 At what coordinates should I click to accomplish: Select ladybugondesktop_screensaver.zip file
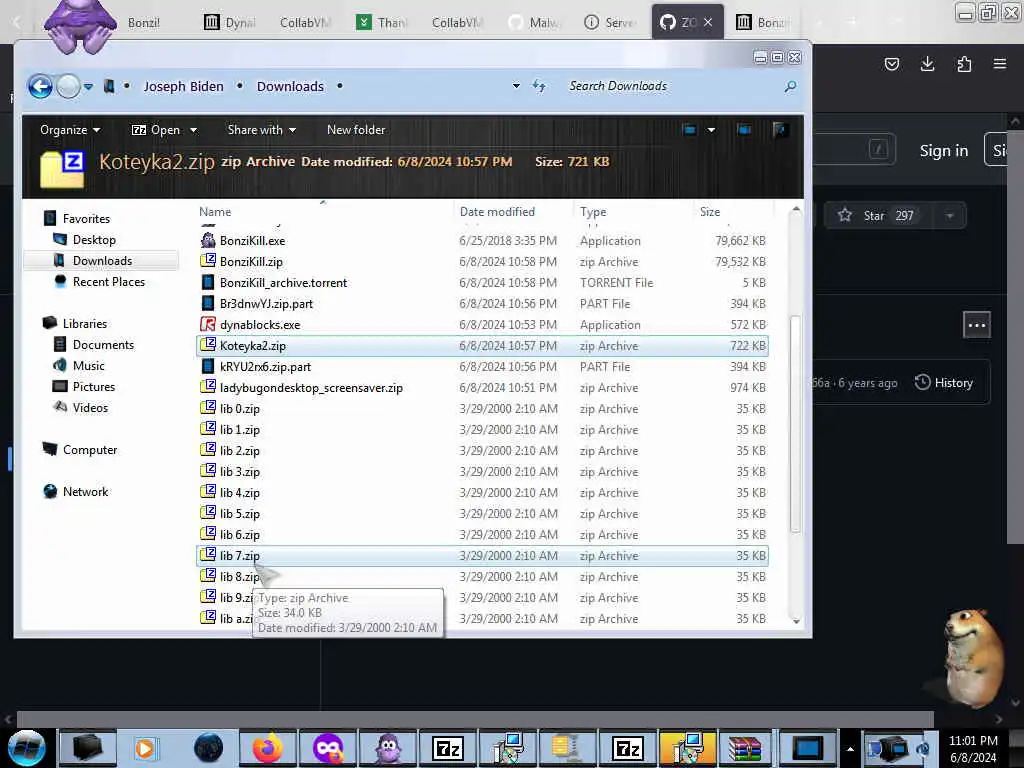coord(312,387)
